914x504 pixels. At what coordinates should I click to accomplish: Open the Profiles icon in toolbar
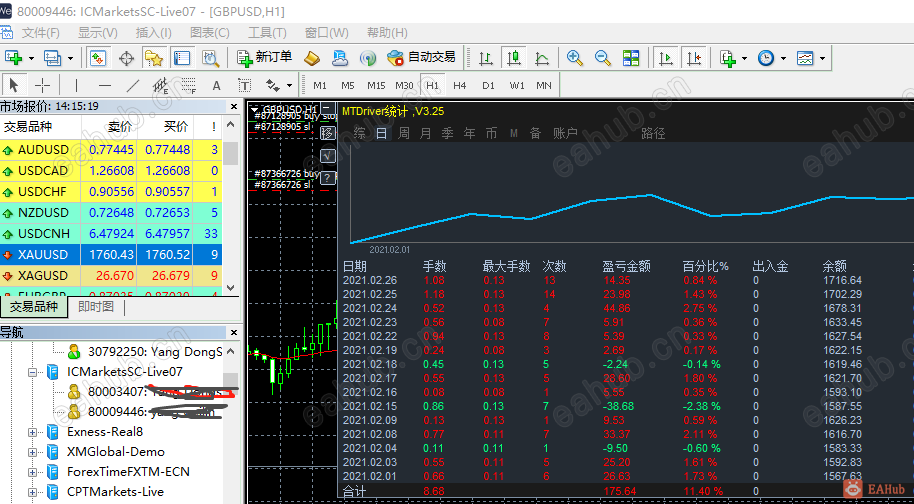53,58
